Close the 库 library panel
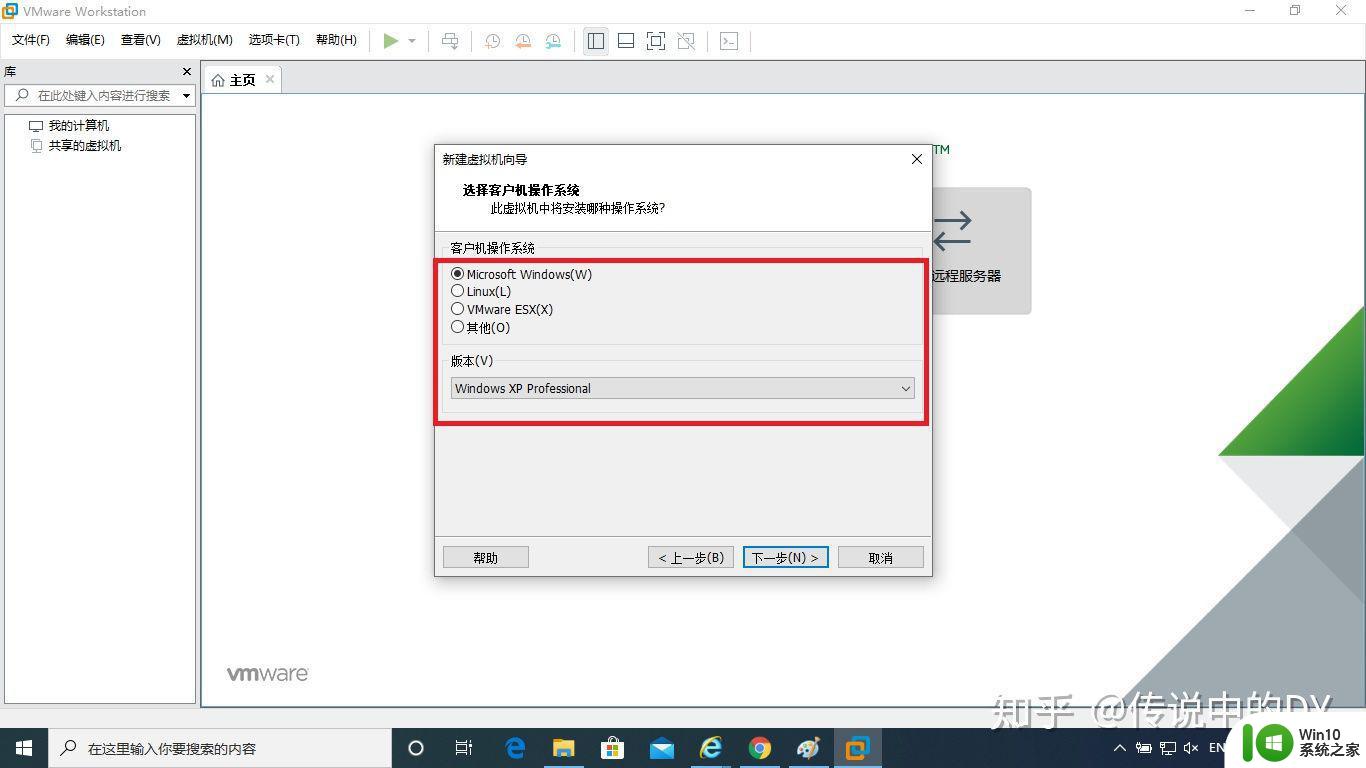Viewport: 1366px width, 768px height. [186, 72]
